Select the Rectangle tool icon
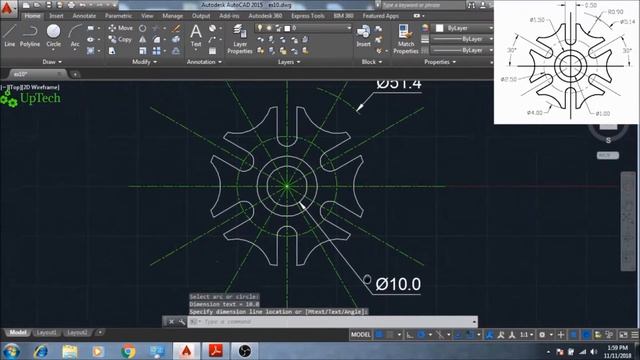 tap(91, 28)
